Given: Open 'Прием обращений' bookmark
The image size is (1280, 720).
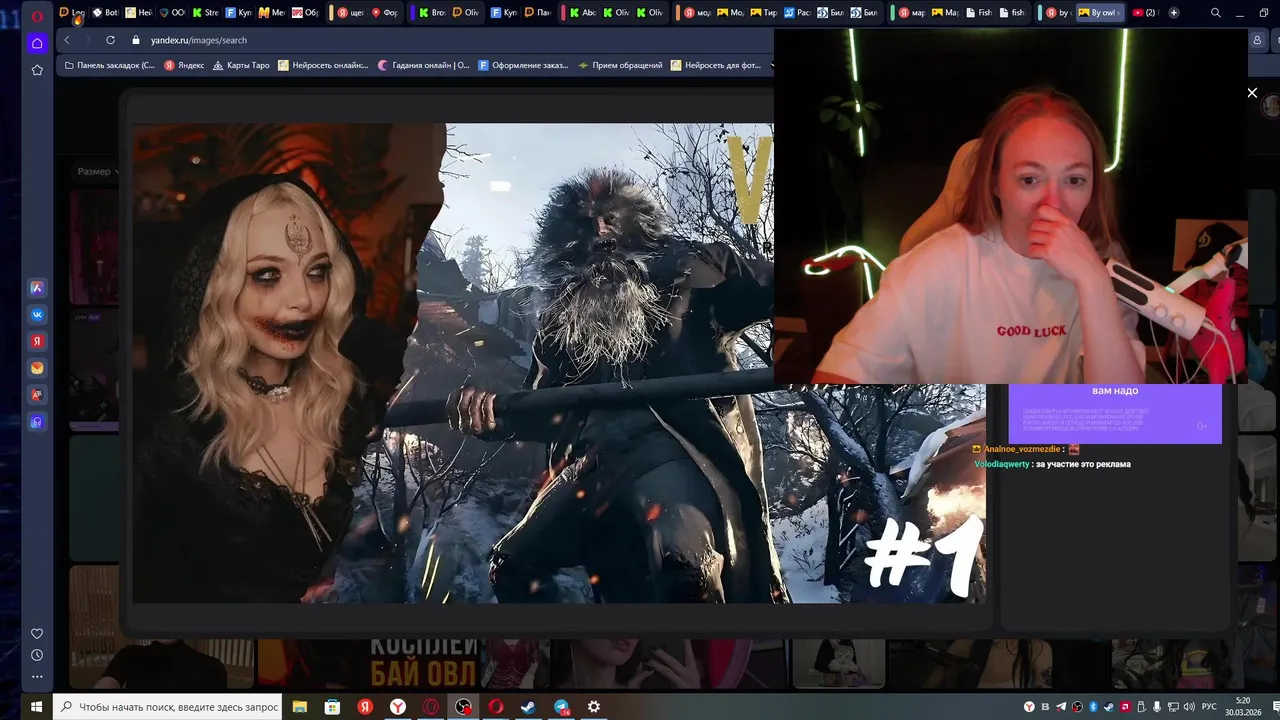Looking at the screenshot, I should coord(620,65).
